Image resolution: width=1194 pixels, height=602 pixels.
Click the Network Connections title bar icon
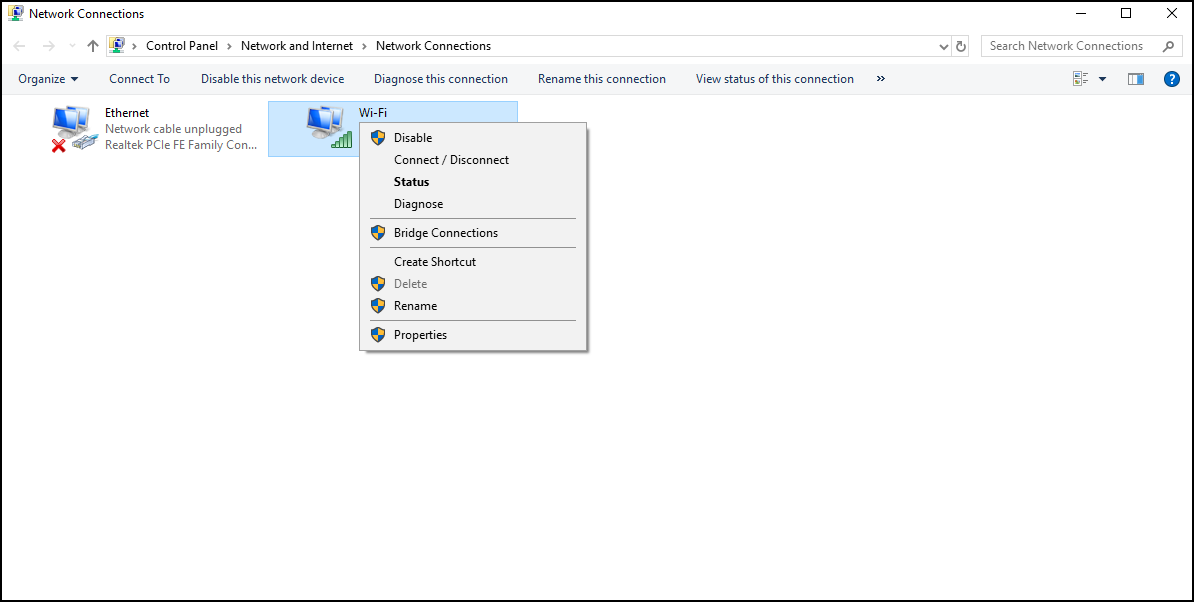tap(15, 13)
